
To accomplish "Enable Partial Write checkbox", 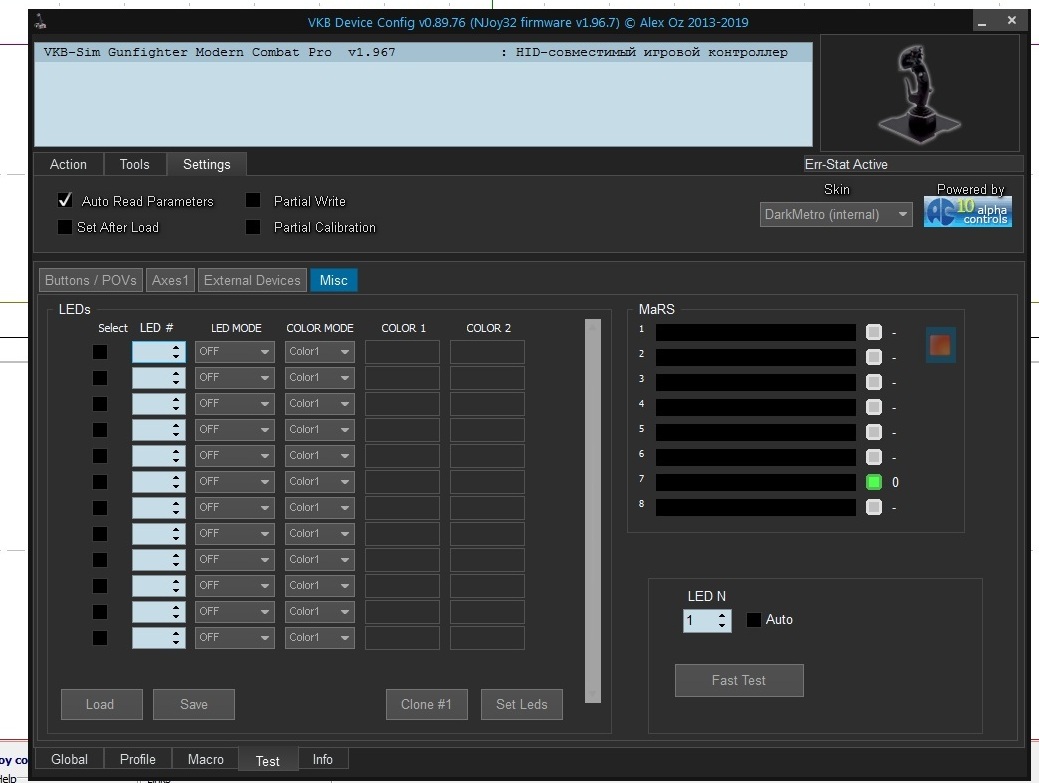I will tap(253, 201).
